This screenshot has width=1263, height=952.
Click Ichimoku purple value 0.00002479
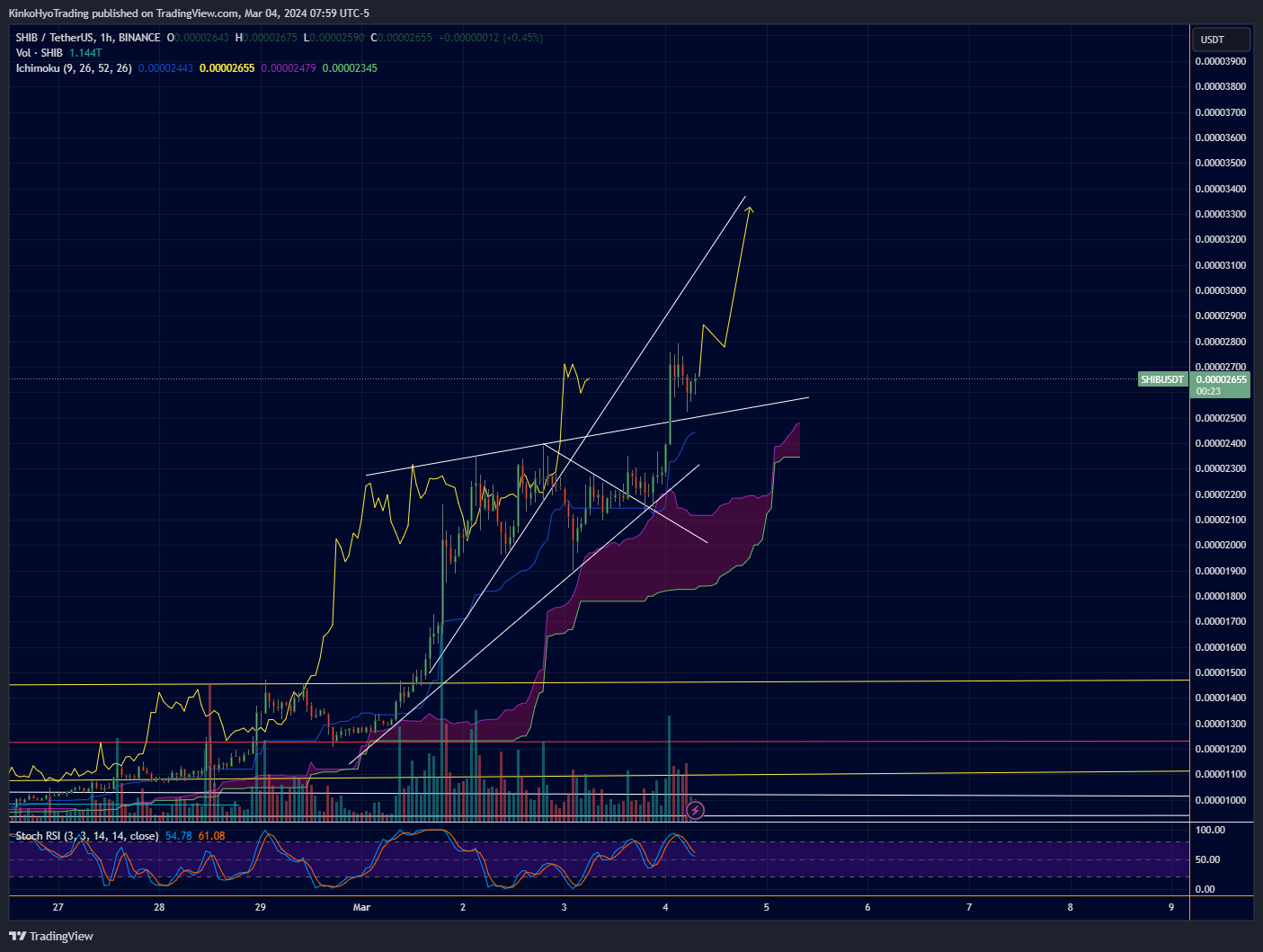click(x=289, y=68)
